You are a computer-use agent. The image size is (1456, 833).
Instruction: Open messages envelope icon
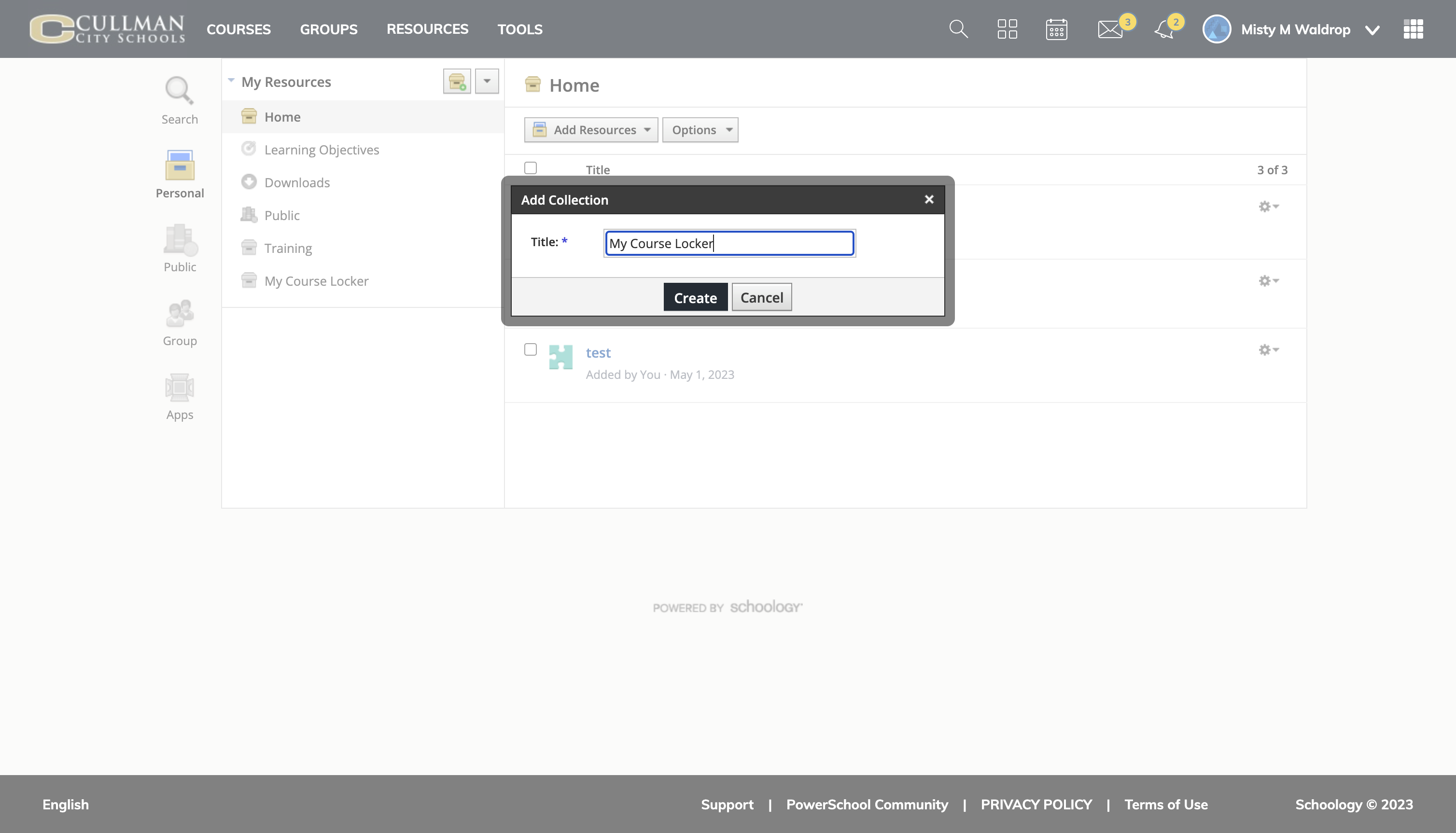(x=1110, y=29)
